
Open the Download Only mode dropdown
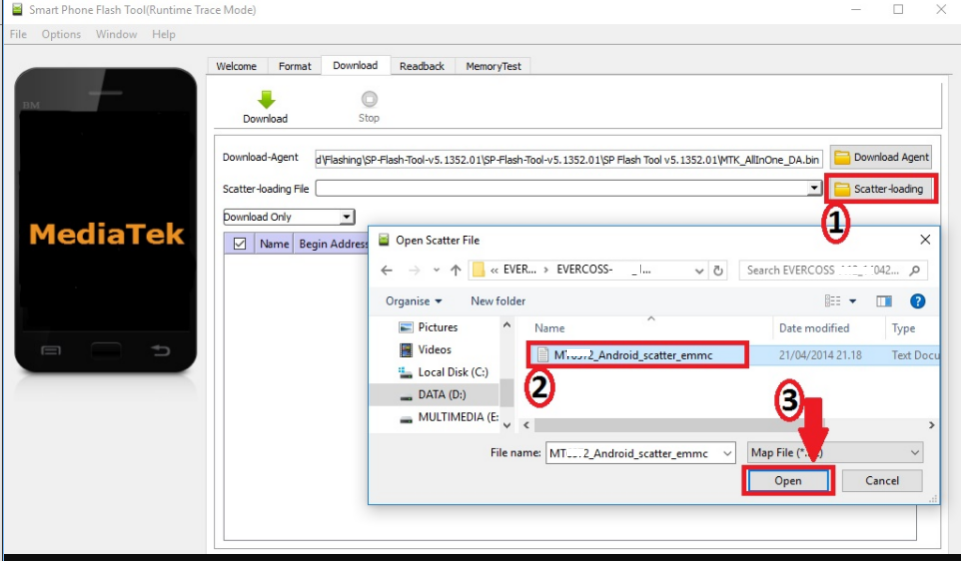click(x=346, y=216)
